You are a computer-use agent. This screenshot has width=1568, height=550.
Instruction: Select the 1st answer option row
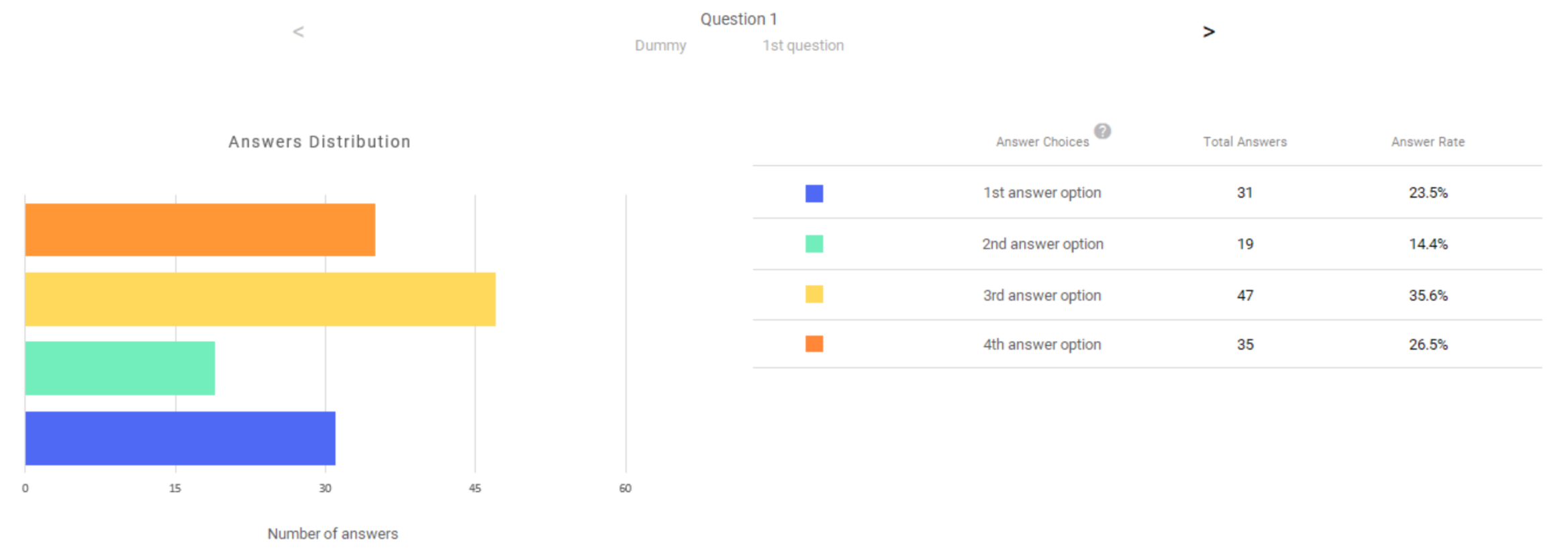coord(1147,192)
